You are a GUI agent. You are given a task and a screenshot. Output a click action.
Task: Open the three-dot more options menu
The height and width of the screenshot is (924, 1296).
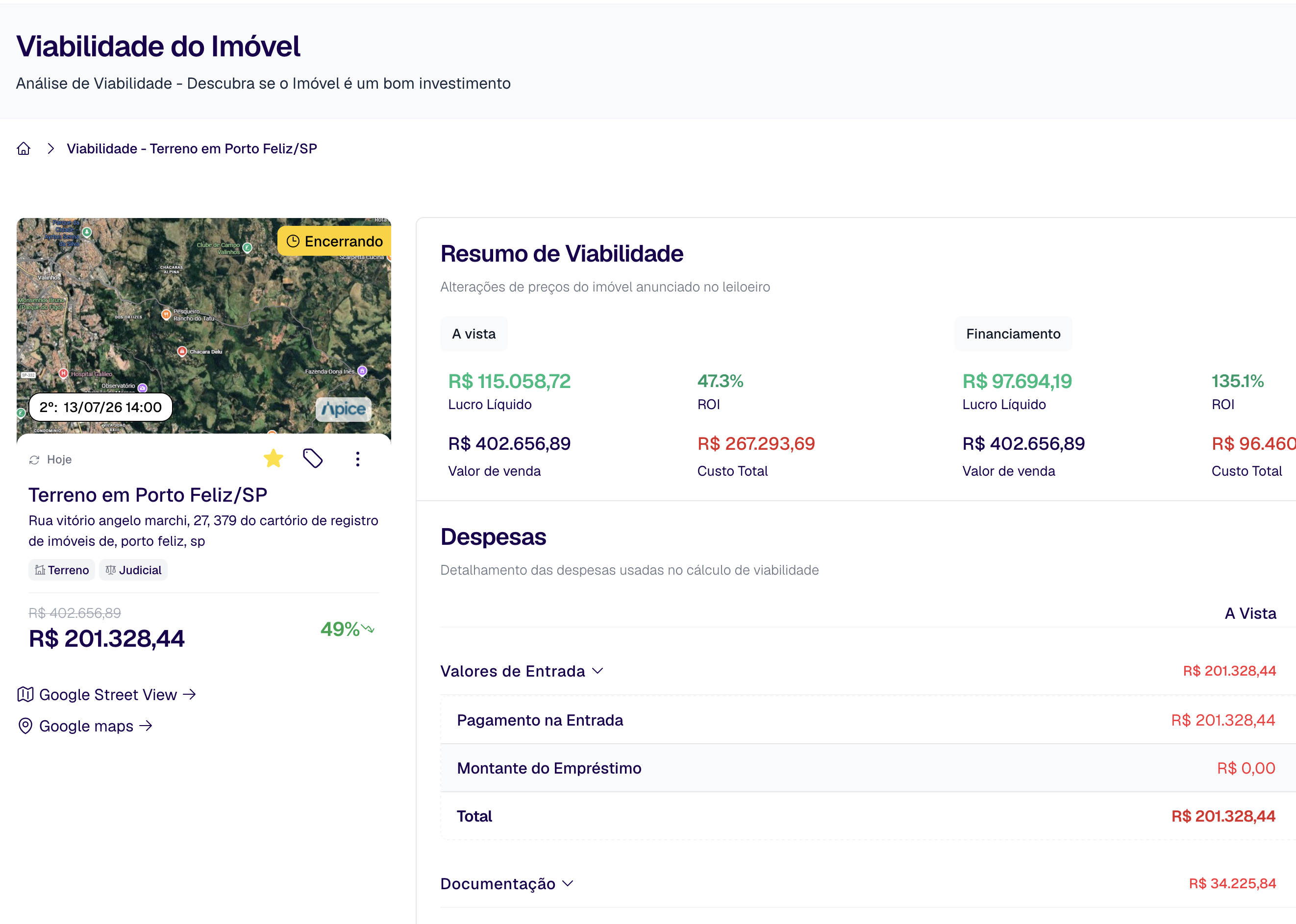(x=357, y=459)
